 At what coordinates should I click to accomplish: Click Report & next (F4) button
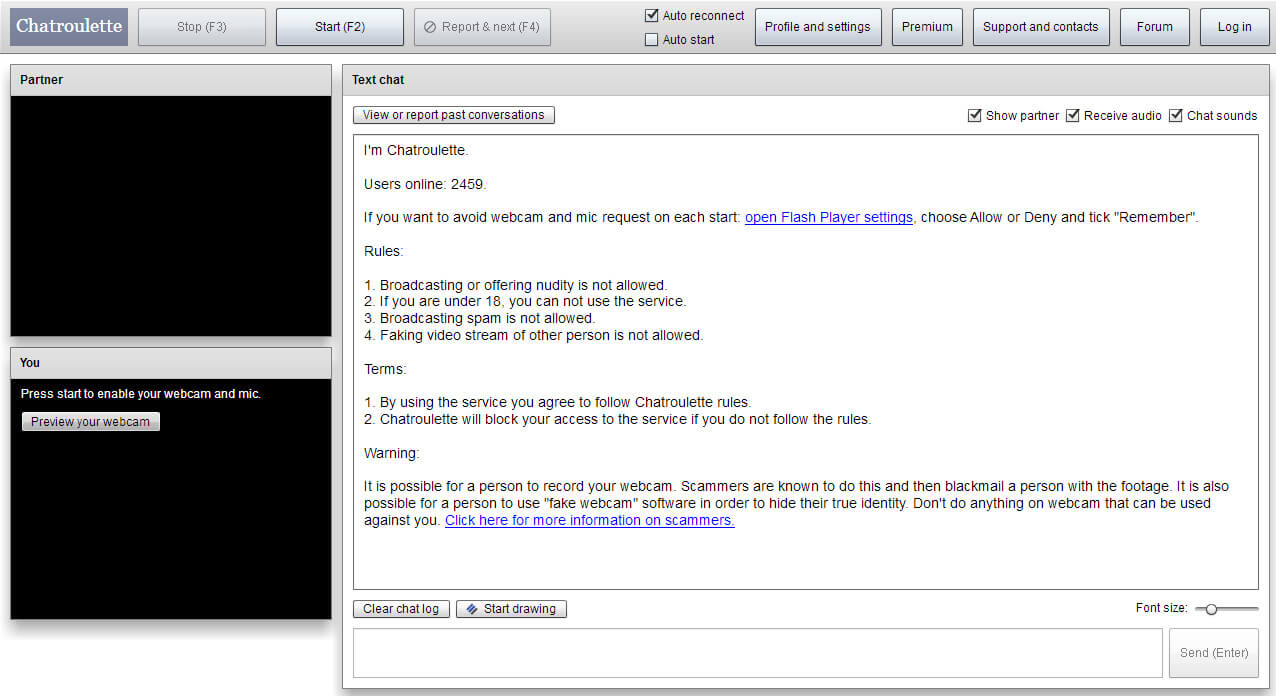tap(482, 27)
